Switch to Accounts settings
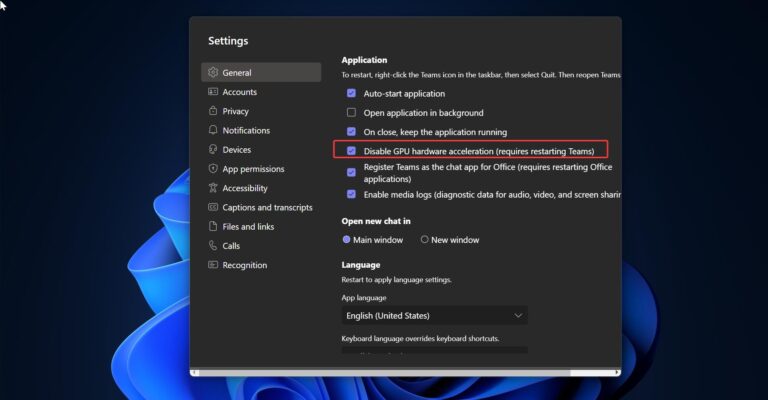This screenshot has width=768, height=400. click(261, 92)
